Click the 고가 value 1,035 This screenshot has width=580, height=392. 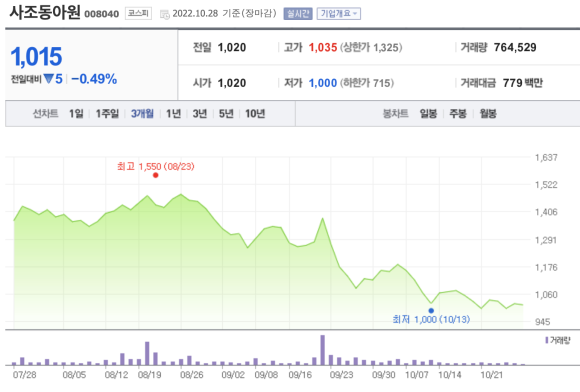(x=323, y=47)
